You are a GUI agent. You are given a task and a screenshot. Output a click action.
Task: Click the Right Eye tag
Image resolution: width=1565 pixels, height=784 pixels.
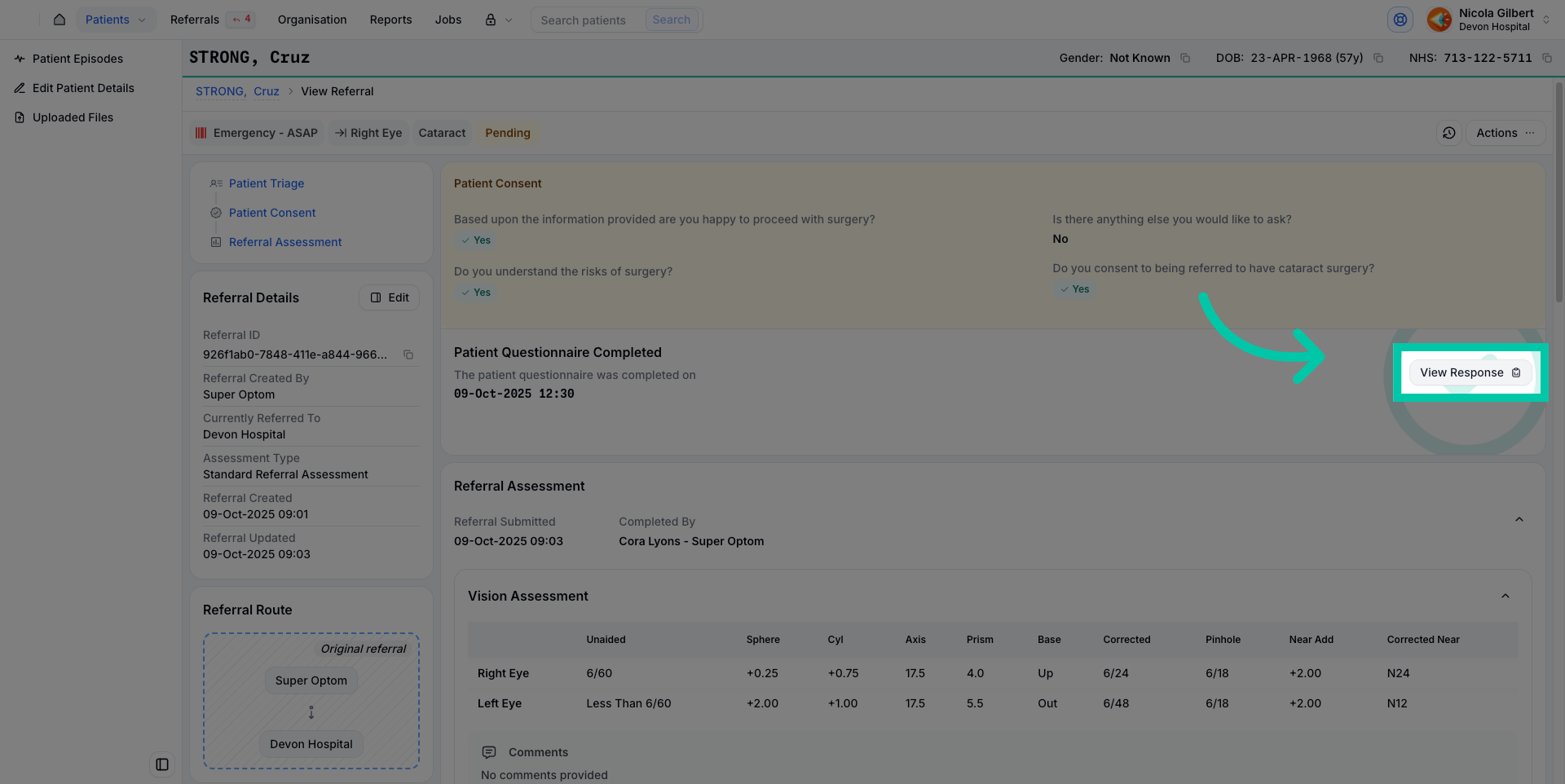point(368,133)
